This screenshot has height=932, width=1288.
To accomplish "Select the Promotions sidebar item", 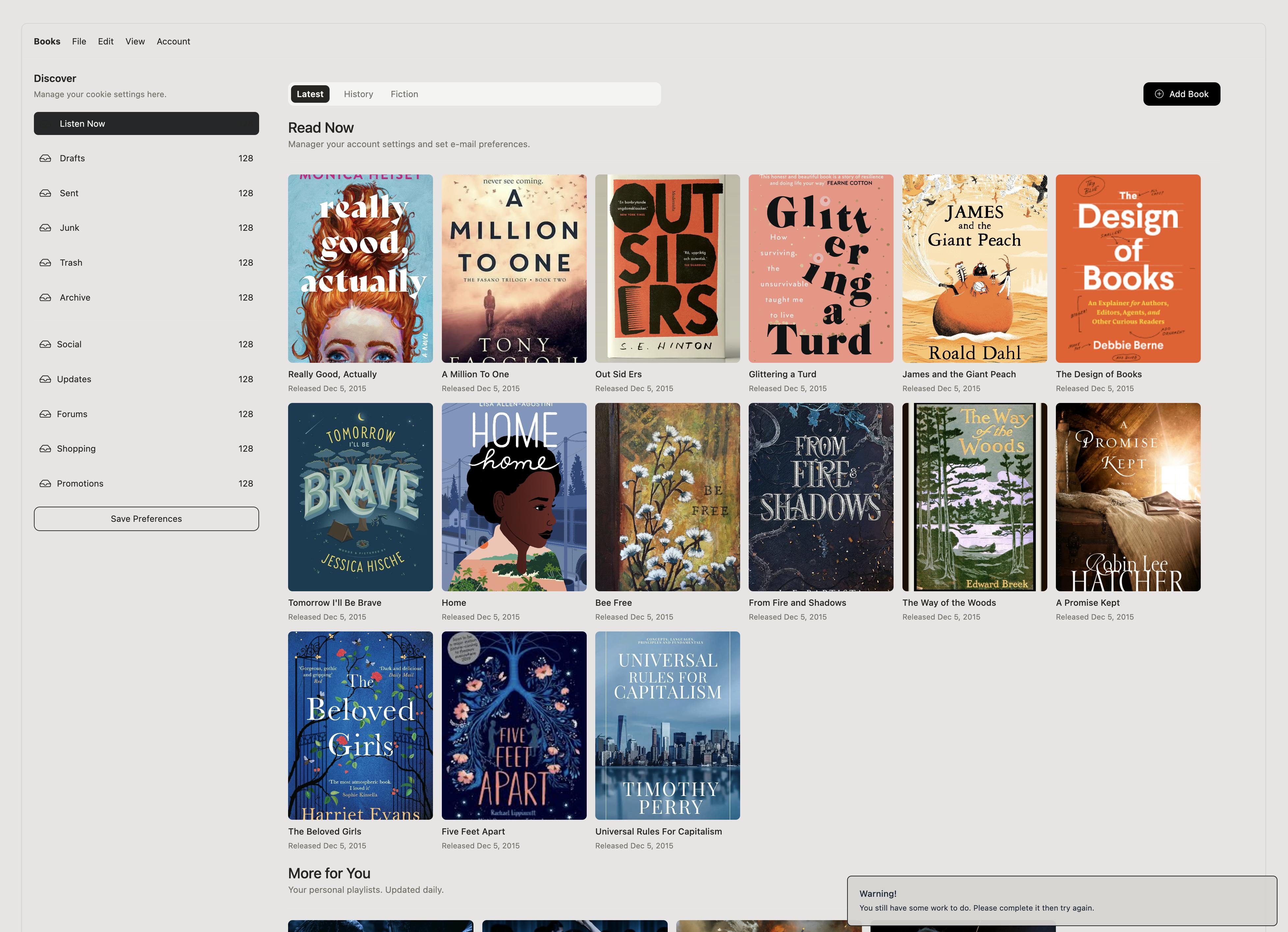I will click(80, 483).
